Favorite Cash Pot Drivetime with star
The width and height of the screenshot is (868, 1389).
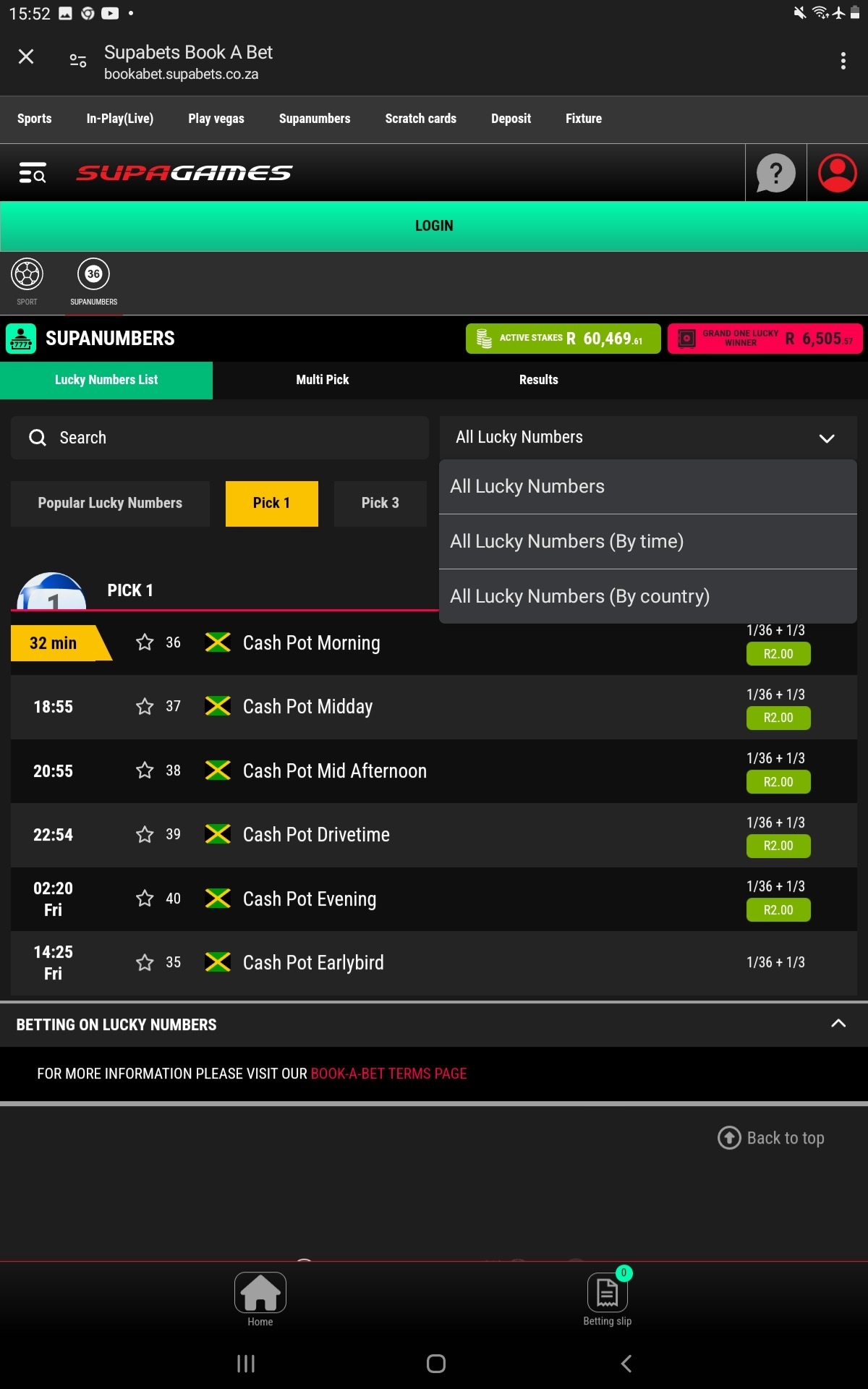coord(145,834)
